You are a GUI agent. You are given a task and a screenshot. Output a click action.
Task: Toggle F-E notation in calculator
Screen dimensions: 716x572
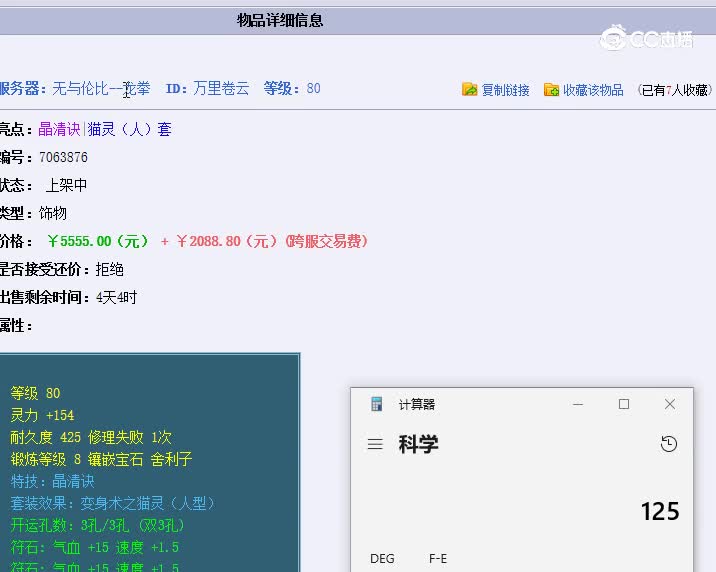coord(438,558)
